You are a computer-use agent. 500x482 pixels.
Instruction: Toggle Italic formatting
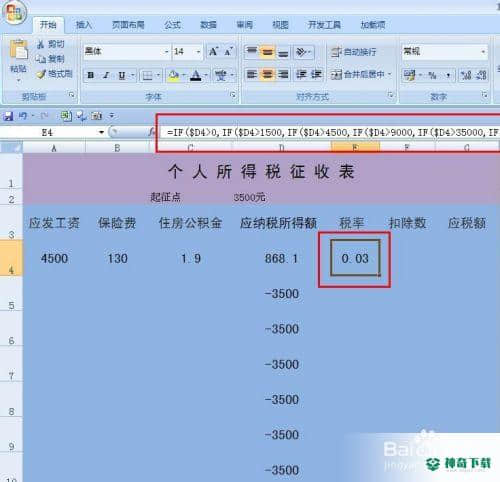[x=106, y=75]
